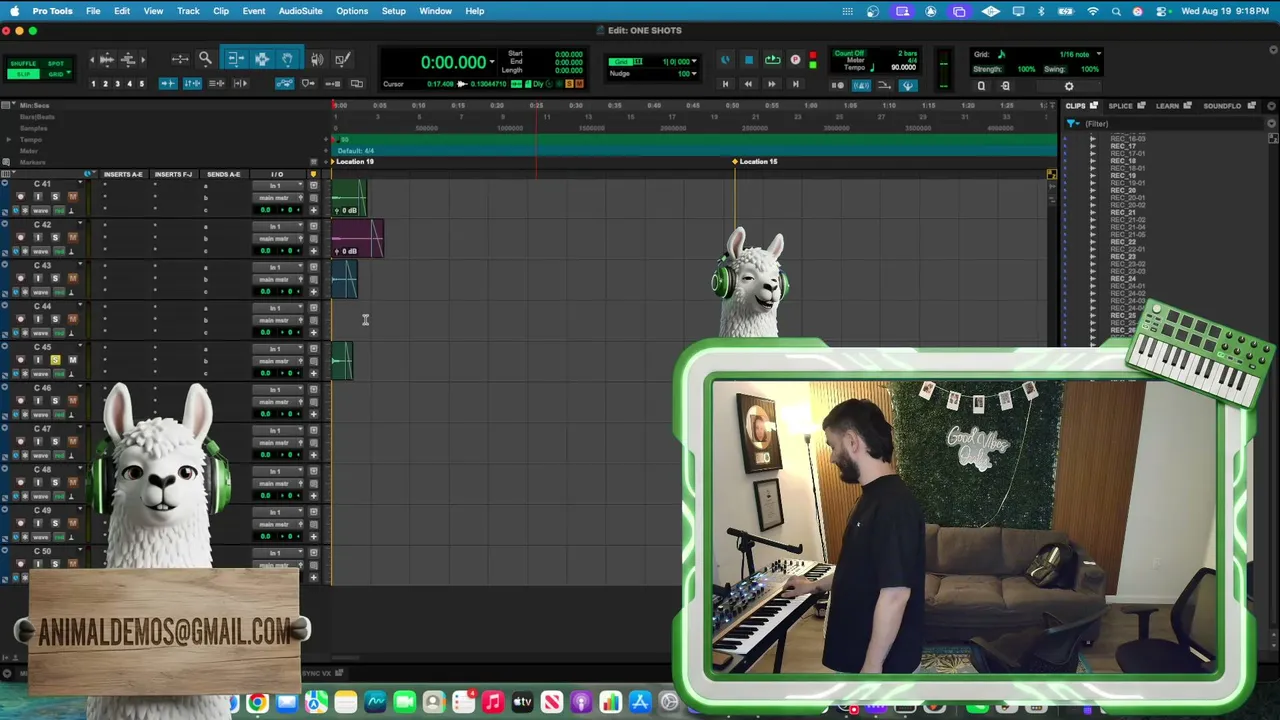1280x720 pixels.
Task: Click the Fast Forward transport button
Action: coord(771,84)
